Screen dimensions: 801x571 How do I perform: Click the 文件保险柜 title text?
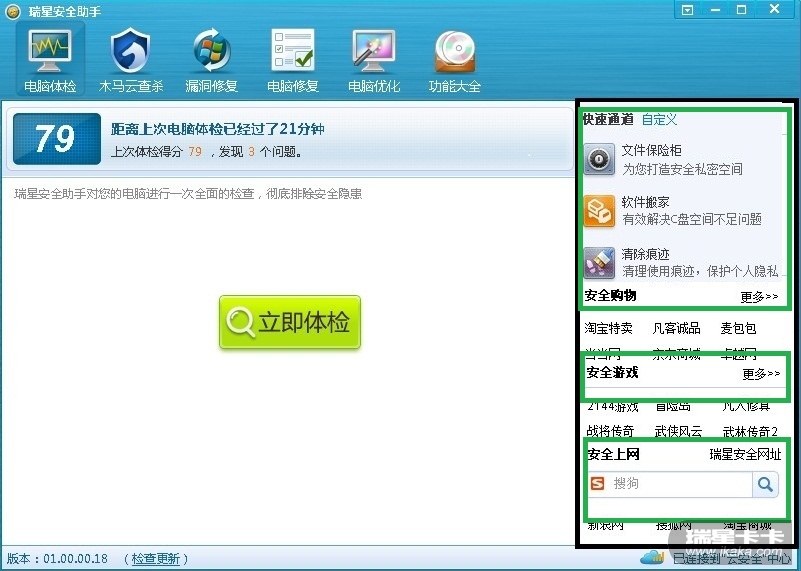click(651, 150)
